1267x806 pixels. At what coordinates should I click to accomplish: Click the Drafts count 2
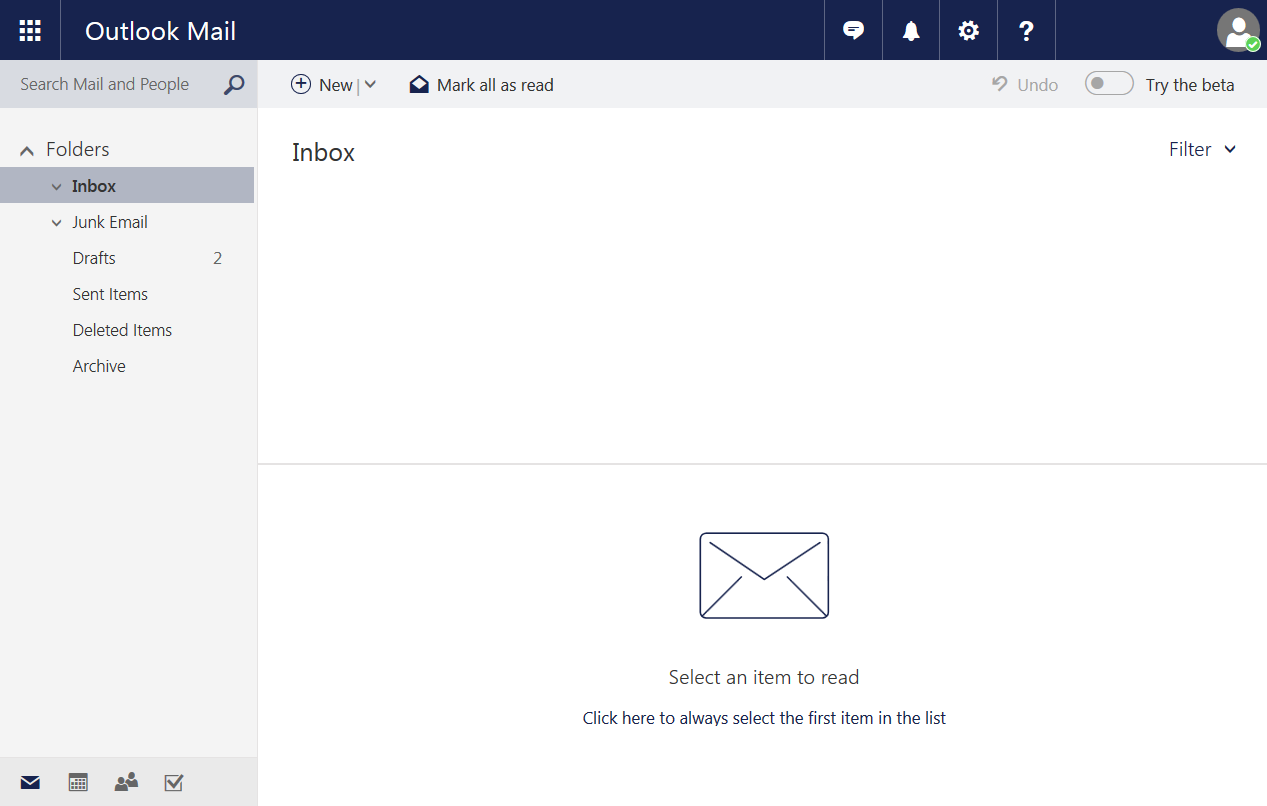[x=218, y=258]
